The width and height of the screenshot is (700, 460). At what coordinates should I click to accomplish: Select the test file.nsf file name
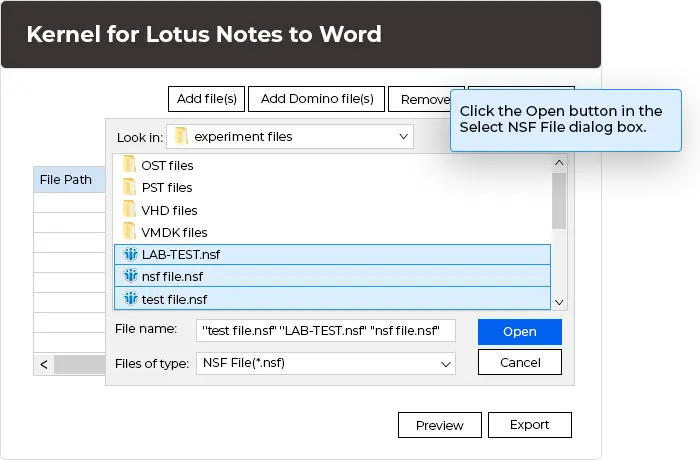tap(174, 300)
